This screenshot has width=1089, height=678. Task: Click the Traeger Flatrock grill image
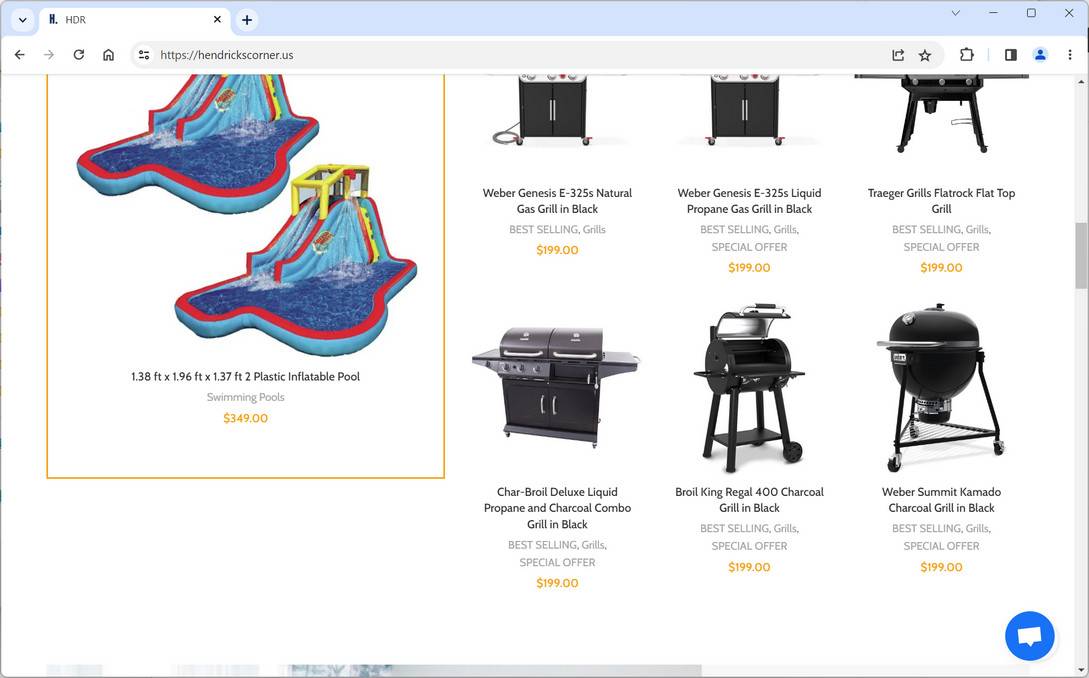(x=941, y=114)
